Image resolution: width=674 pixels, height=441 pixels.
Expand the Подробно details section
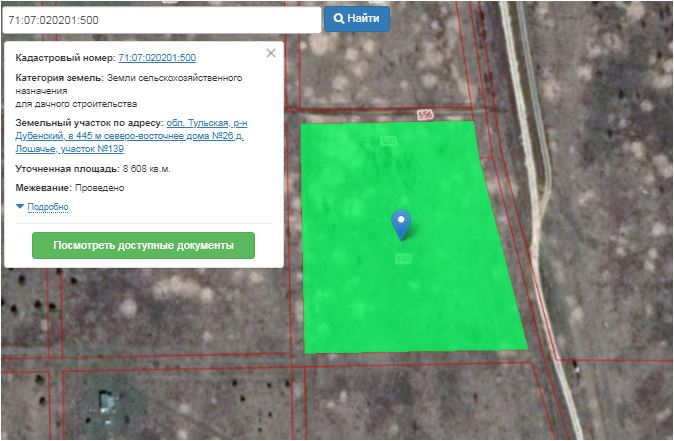coord(47,207)
